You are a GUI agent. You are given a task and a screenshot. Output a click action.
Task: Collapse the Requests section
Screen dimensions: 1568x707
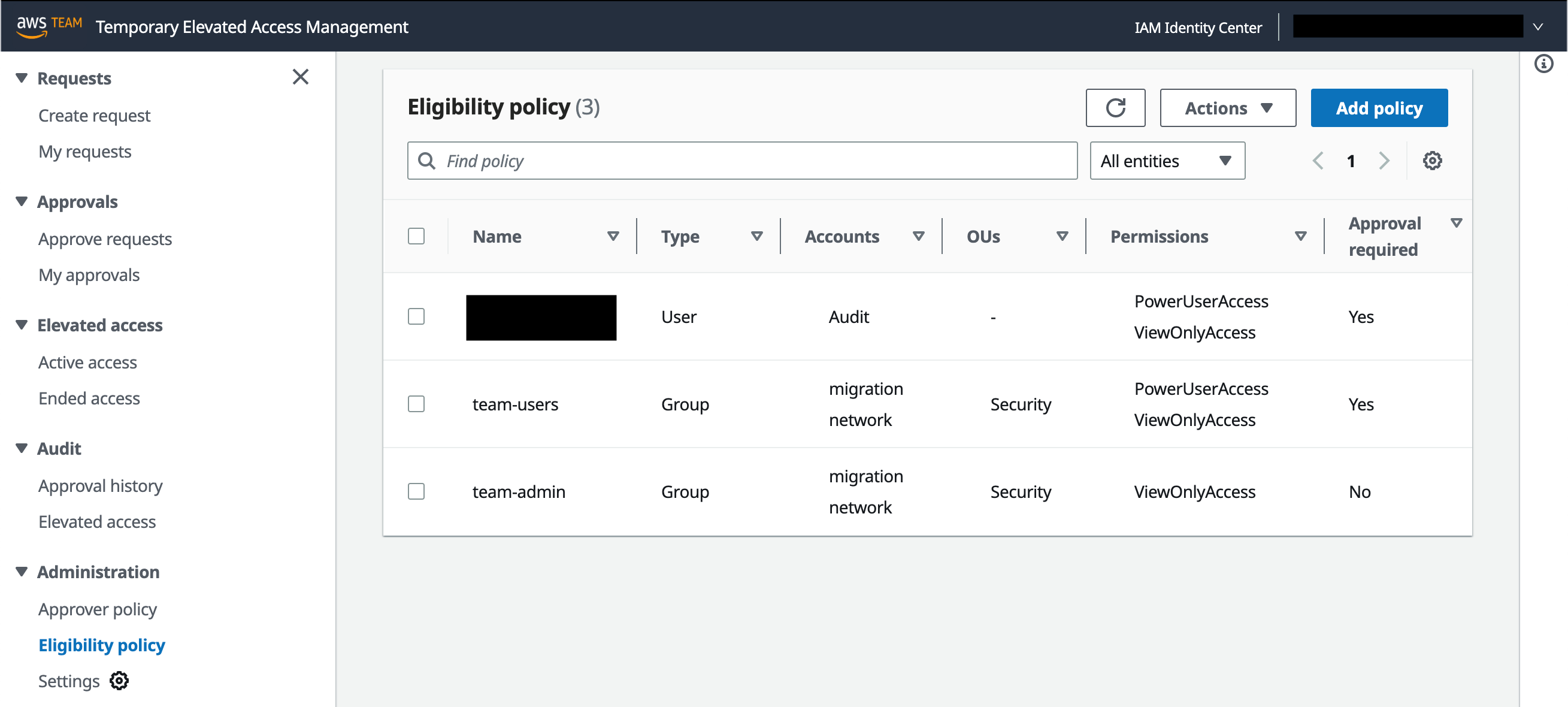coord(20,77)
